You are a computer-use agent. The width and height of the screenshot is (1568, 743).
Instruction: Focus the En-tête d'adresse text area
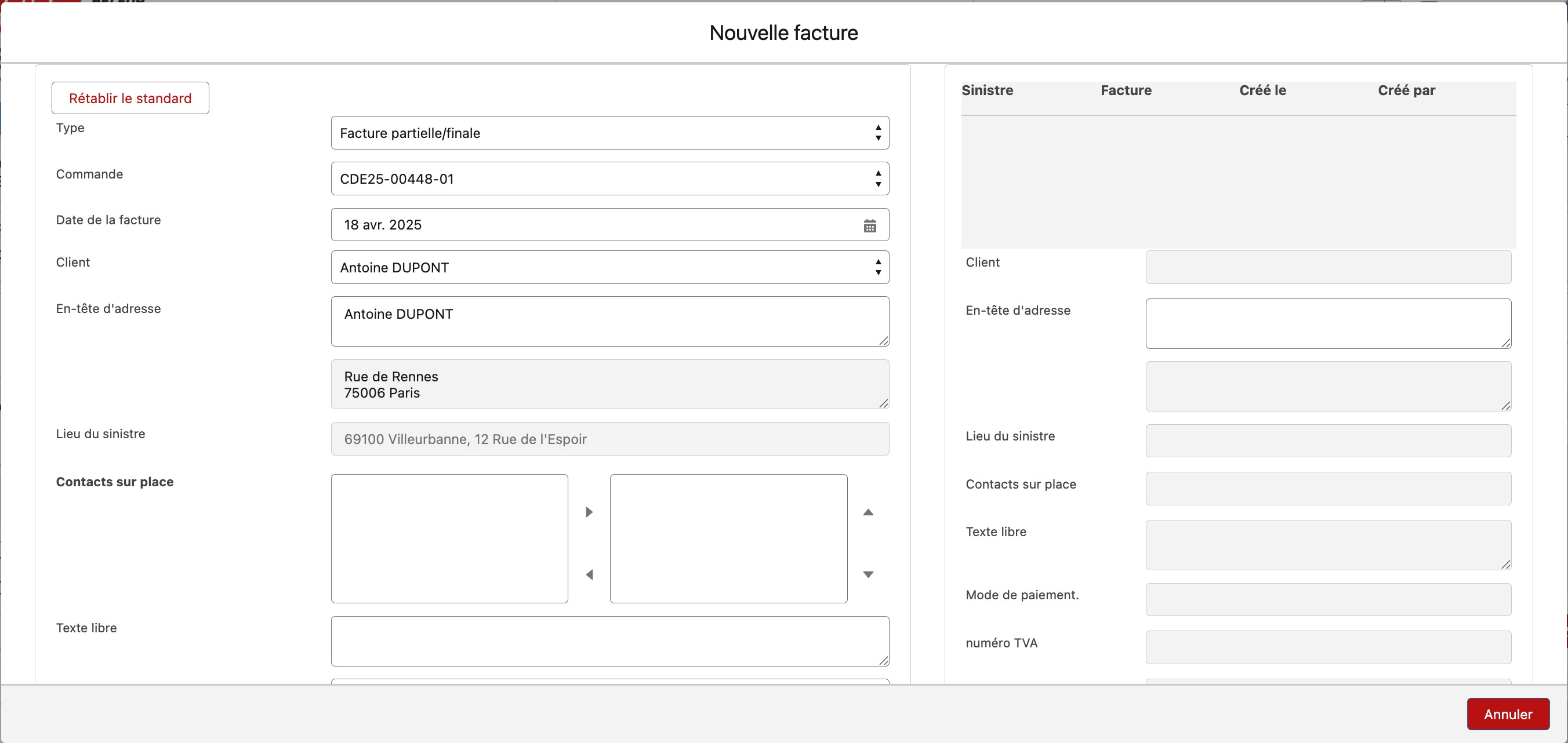pos(610,321)
